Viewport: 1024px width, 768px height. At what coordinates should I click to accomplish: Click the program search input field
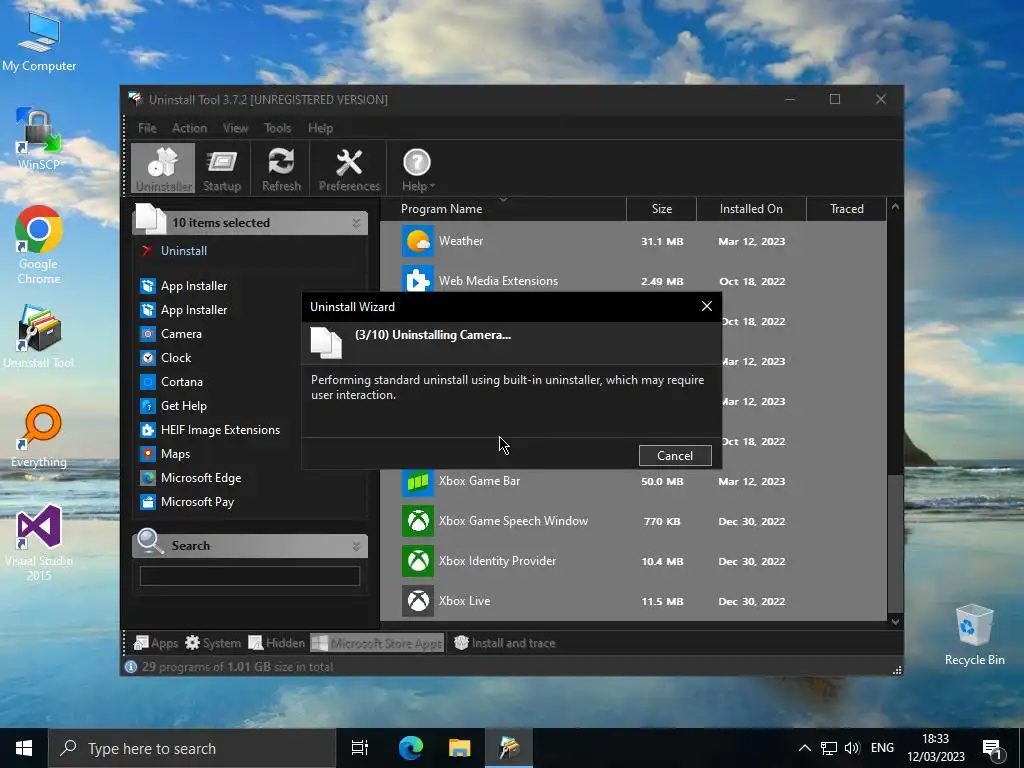pyautogui.click(x=249, y=576)
